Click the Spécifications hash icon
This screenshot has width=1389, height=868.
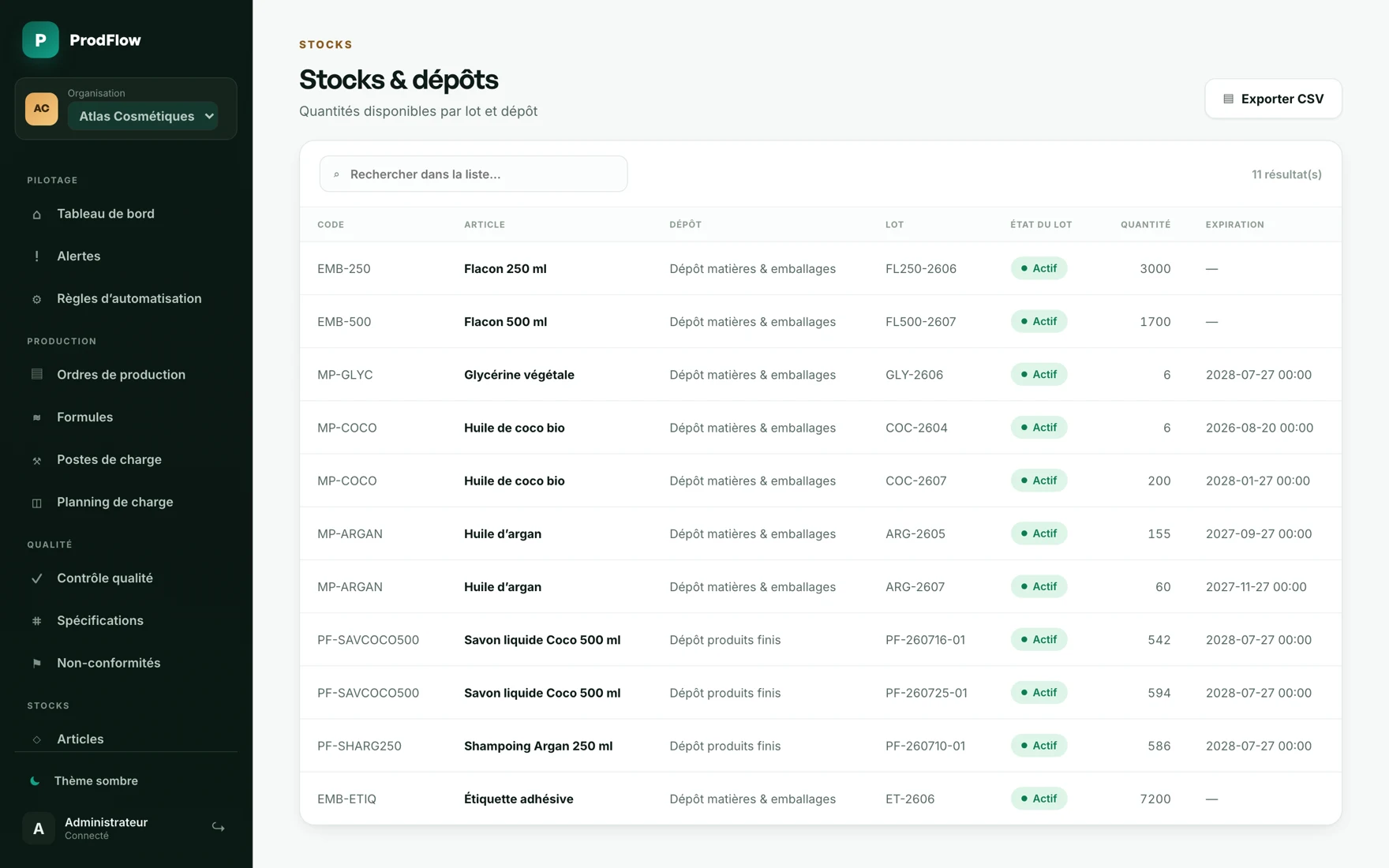coord(36,621)
